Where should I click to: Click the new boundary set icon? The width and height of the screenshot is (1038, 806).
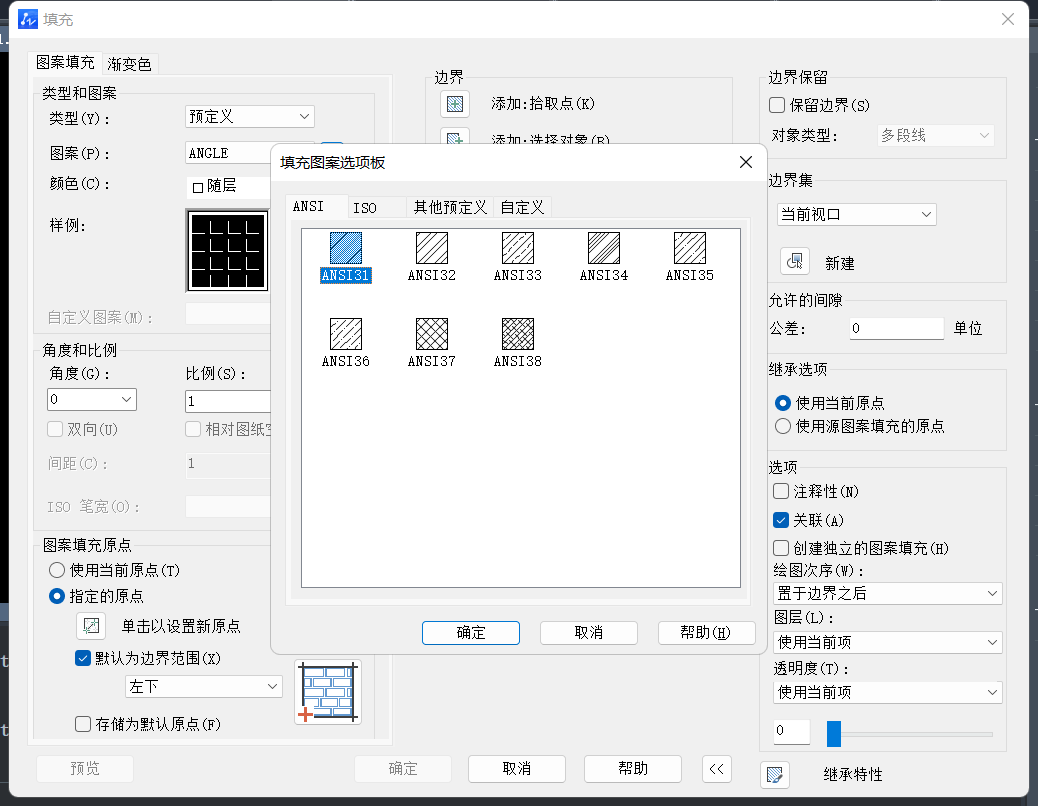pos(794,262)
